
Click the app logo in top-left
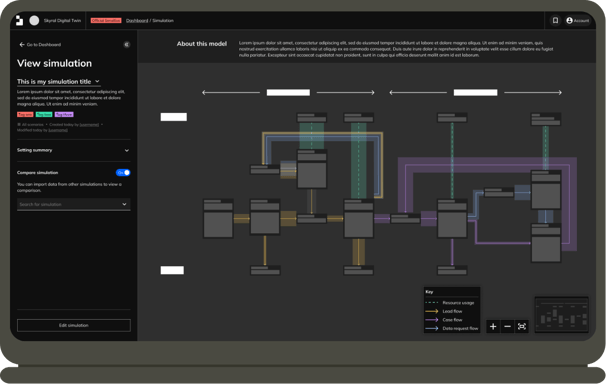pos(19,20)
